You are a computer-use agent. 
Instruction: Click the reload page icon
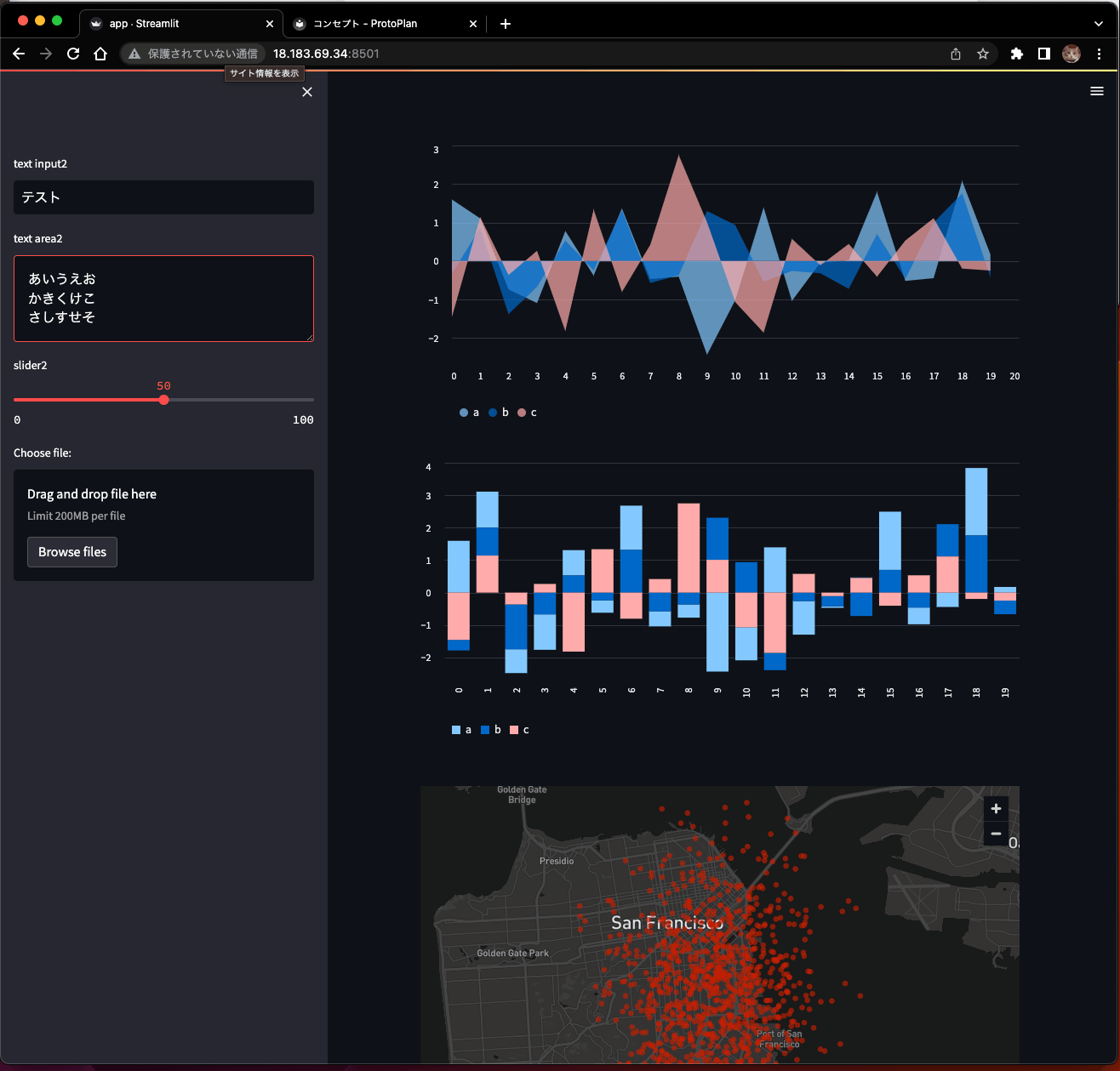click(x=73, y=53)
